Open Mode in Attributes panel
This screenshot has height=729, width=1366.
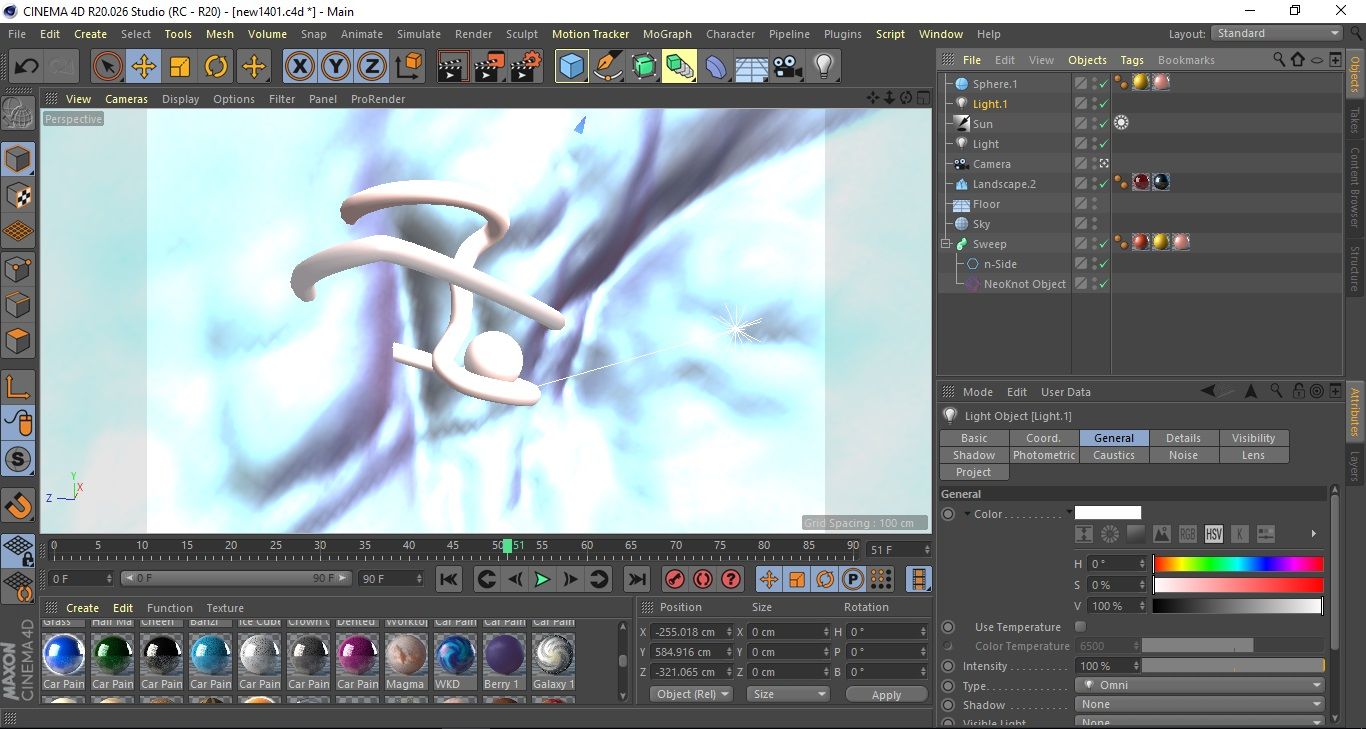tap(977, 392)
